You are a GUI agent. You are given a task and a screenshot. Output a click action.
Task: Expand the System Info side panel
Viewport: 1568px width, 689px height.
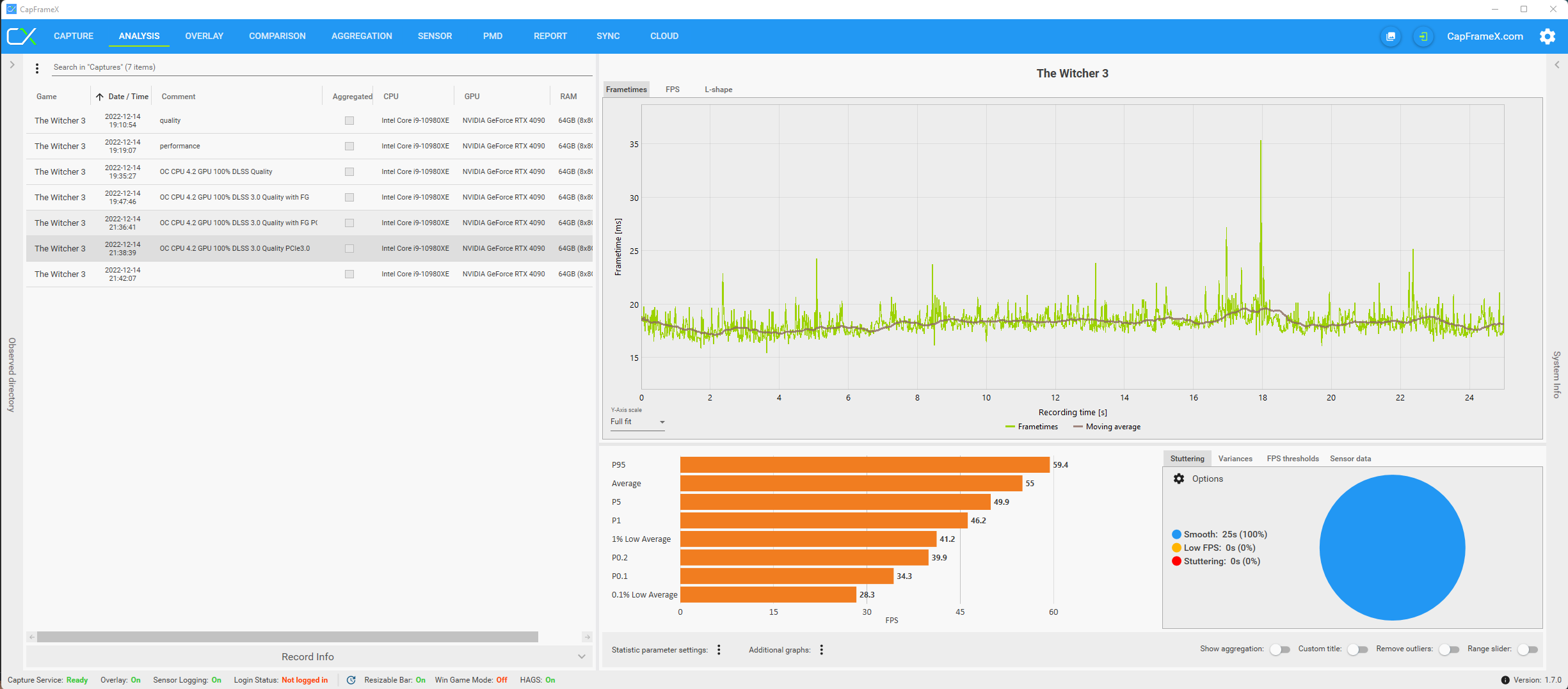point(1557,65)
